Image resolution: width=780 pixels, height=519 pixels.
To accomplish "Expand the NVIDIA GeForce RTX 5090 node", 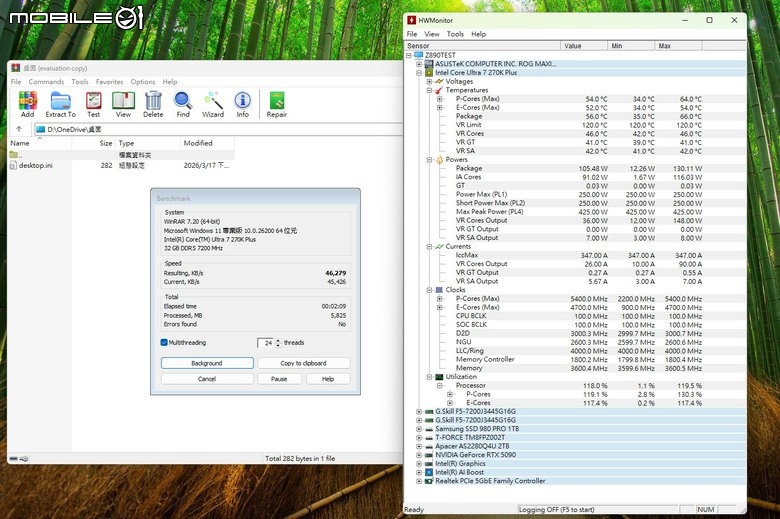I will [419, 455].
